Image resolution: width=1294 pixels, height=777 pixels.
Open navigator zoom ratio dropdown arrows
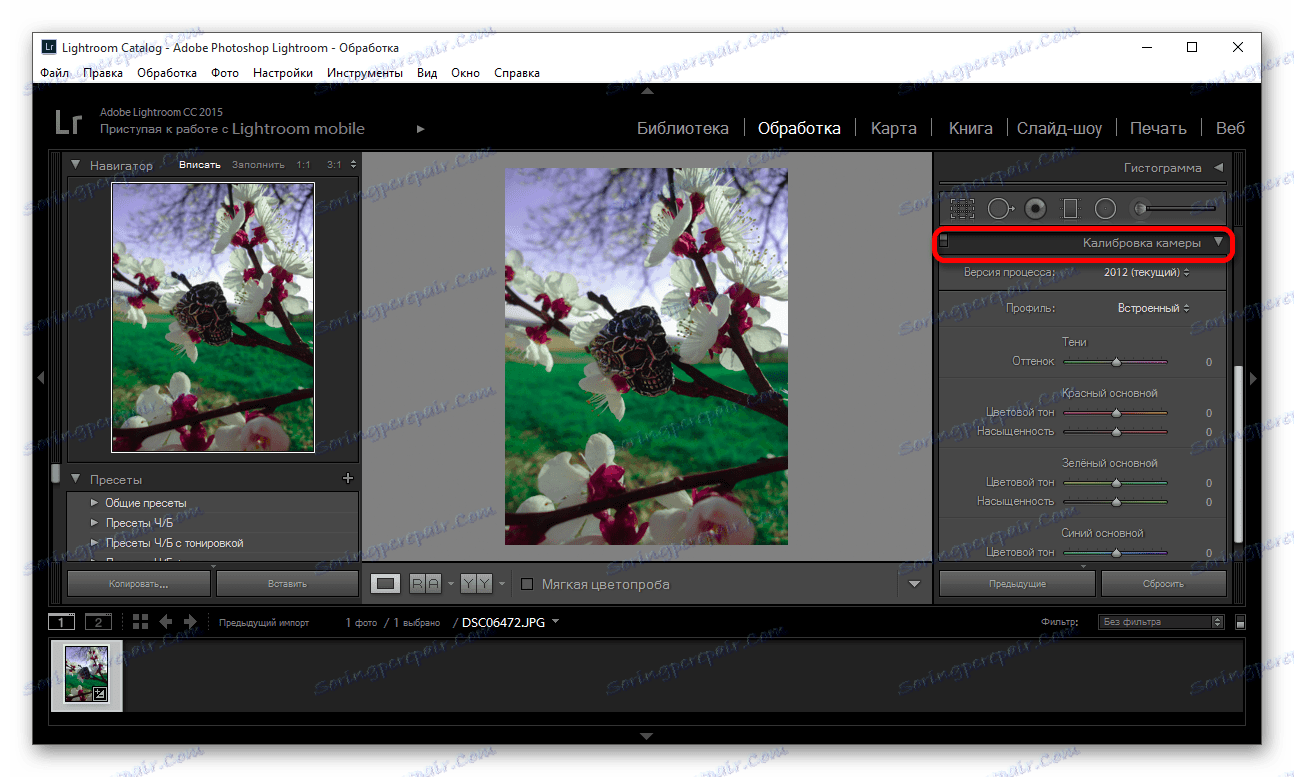352,164
